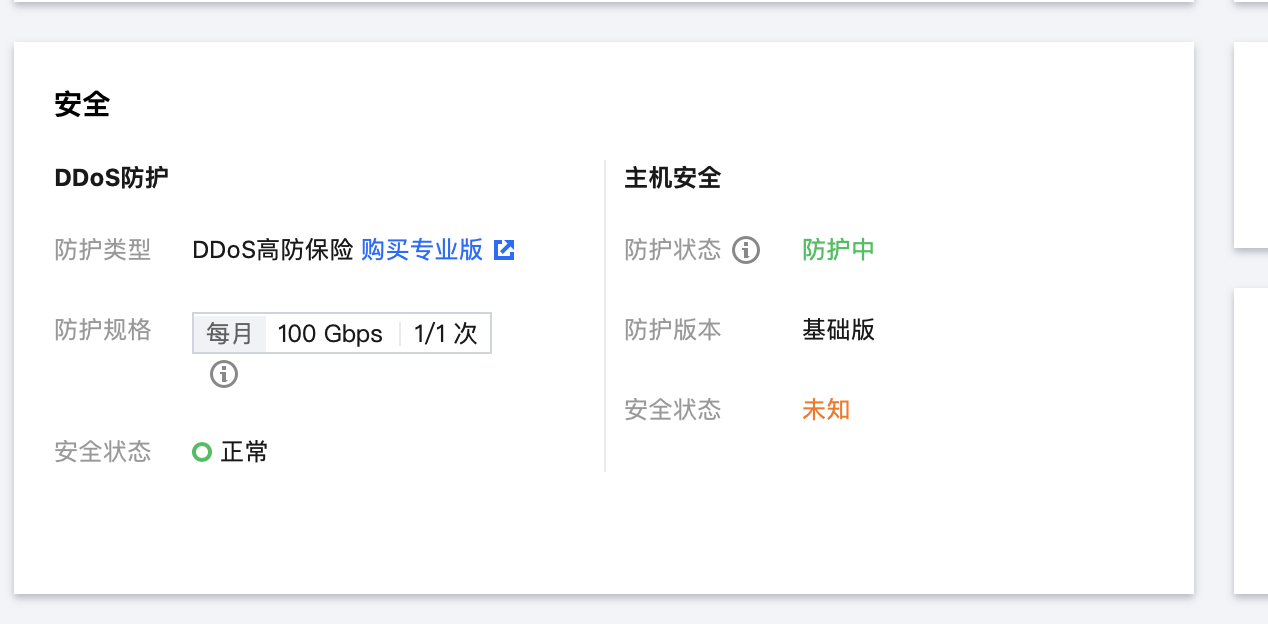Click the external link icon beside 购买专业版
Image resolution: width=1268 pixels, height=624 pixels.
505,250
